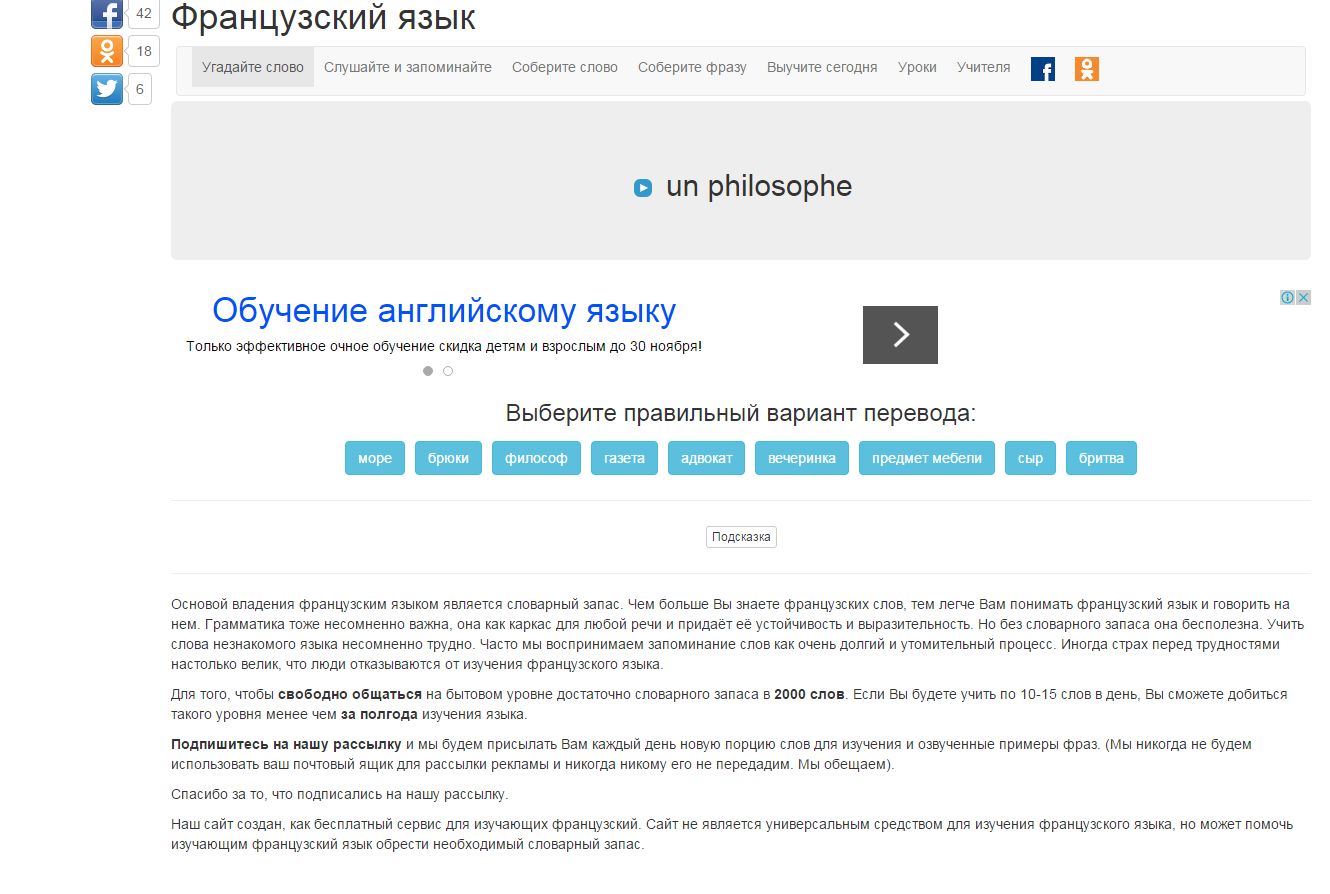This screenshot has width=1330, height=894.
Task: Click the ad's next arrow button
Action: 900,335
